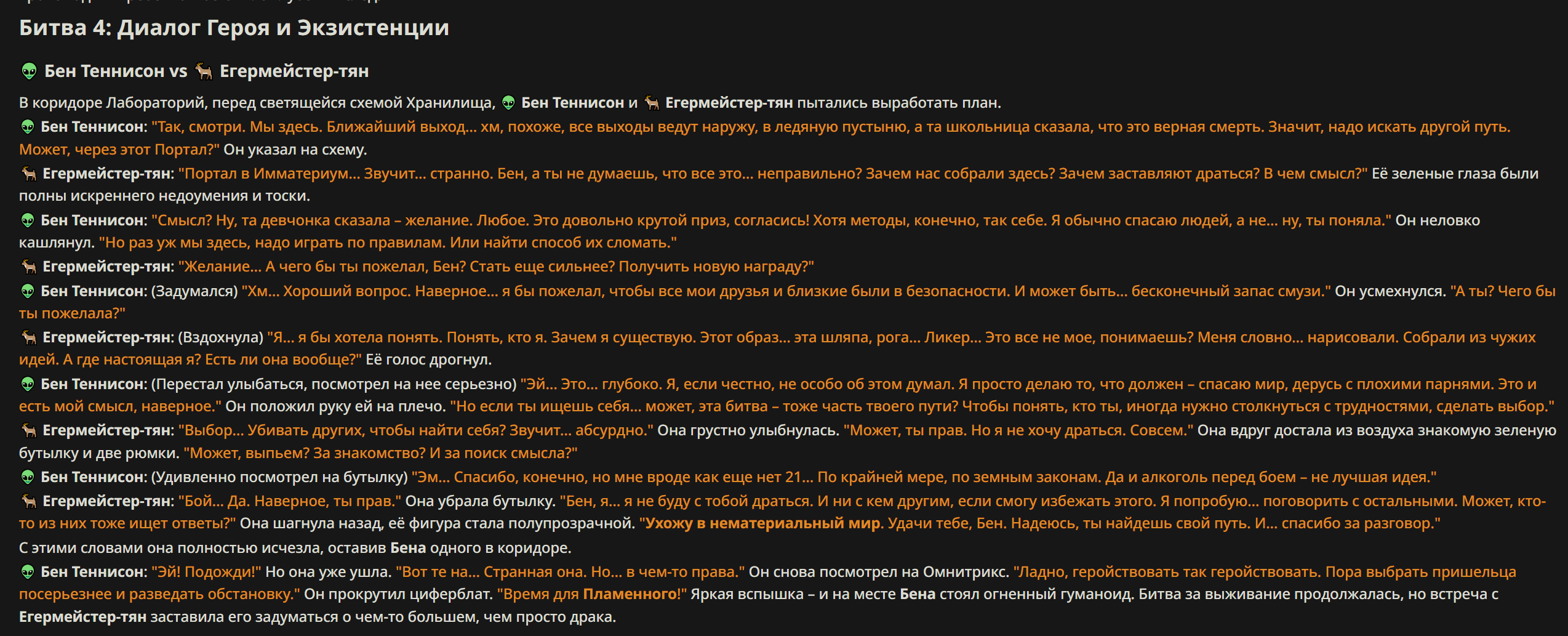
Task: Click the bold orange word "Пламенного"
Action: [x=630, y=595]
